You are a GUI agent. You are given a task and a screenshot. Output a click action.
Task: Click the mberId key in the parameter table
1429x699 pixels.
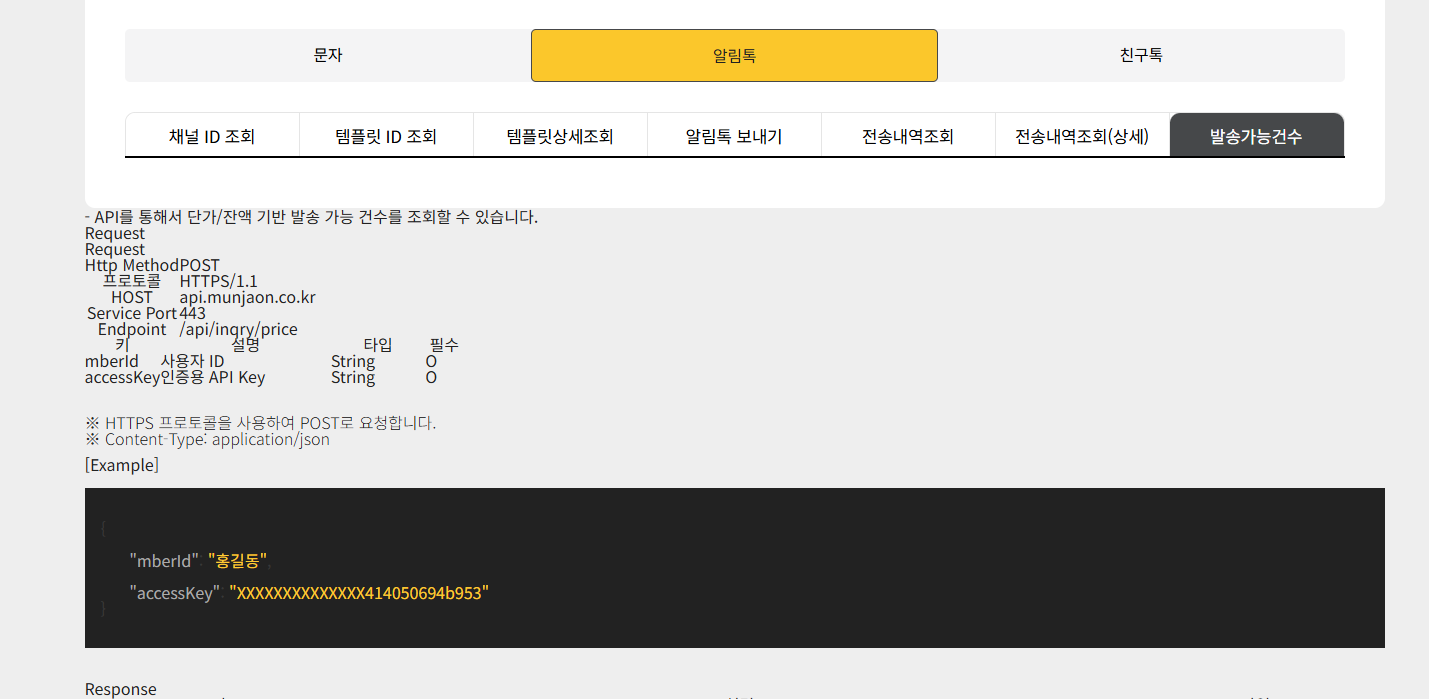pos(112,361)
